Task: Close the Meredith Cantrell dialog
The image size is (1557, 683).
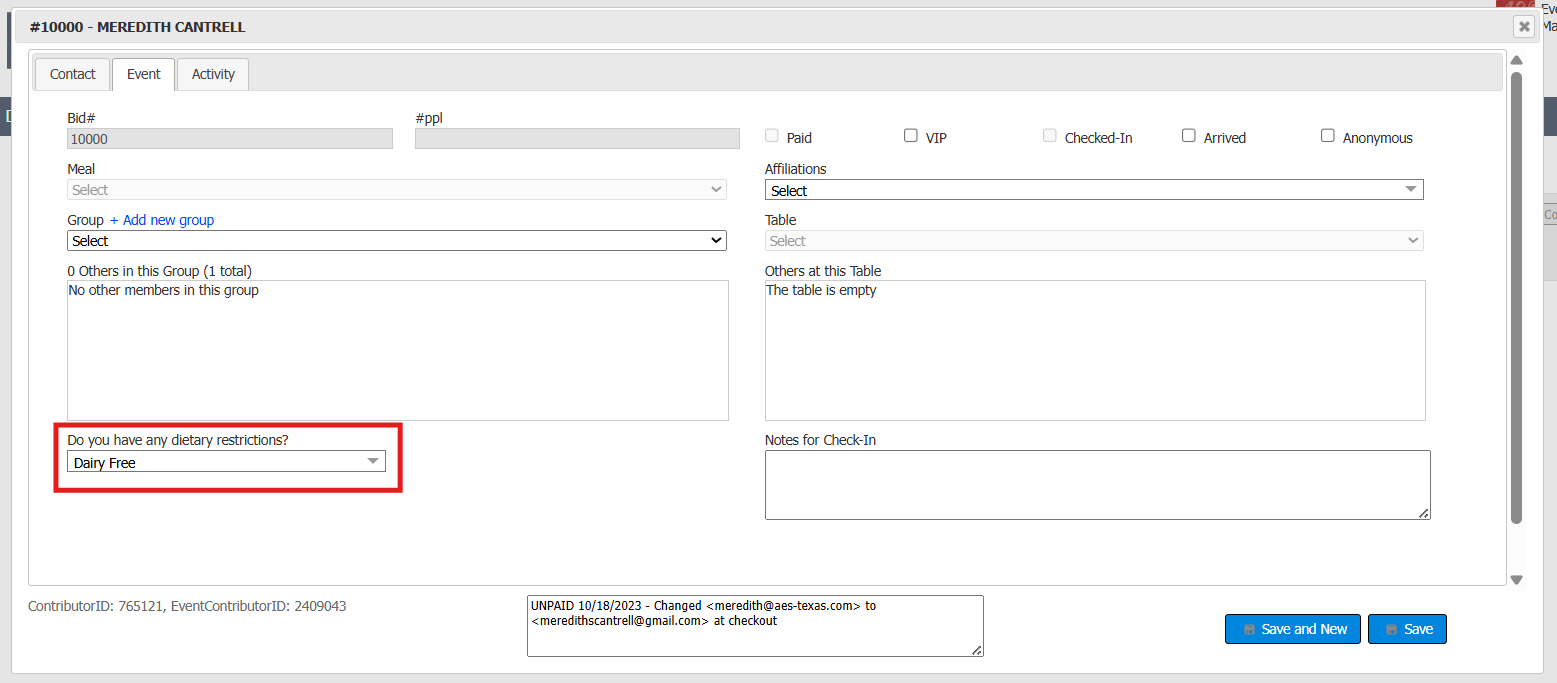Action: point(1523,27)
